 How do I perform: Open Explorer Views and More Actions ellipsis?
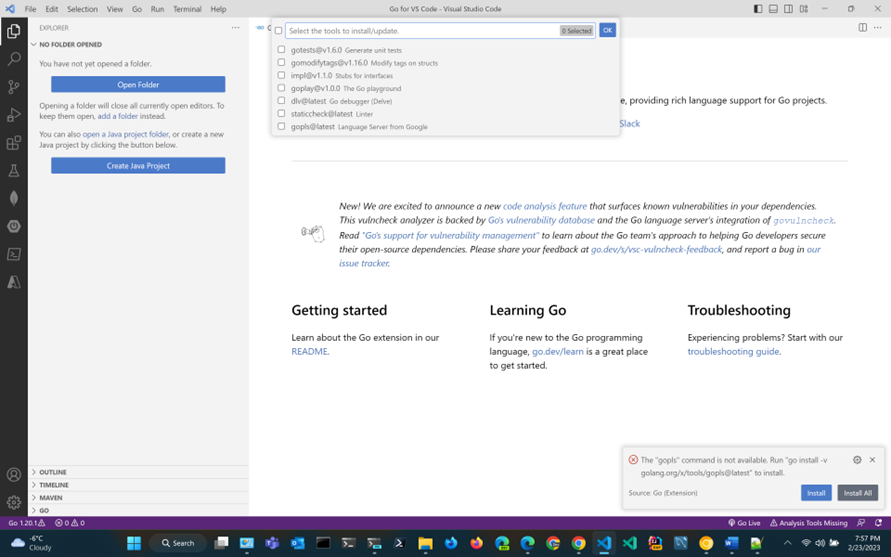point(235,27)
